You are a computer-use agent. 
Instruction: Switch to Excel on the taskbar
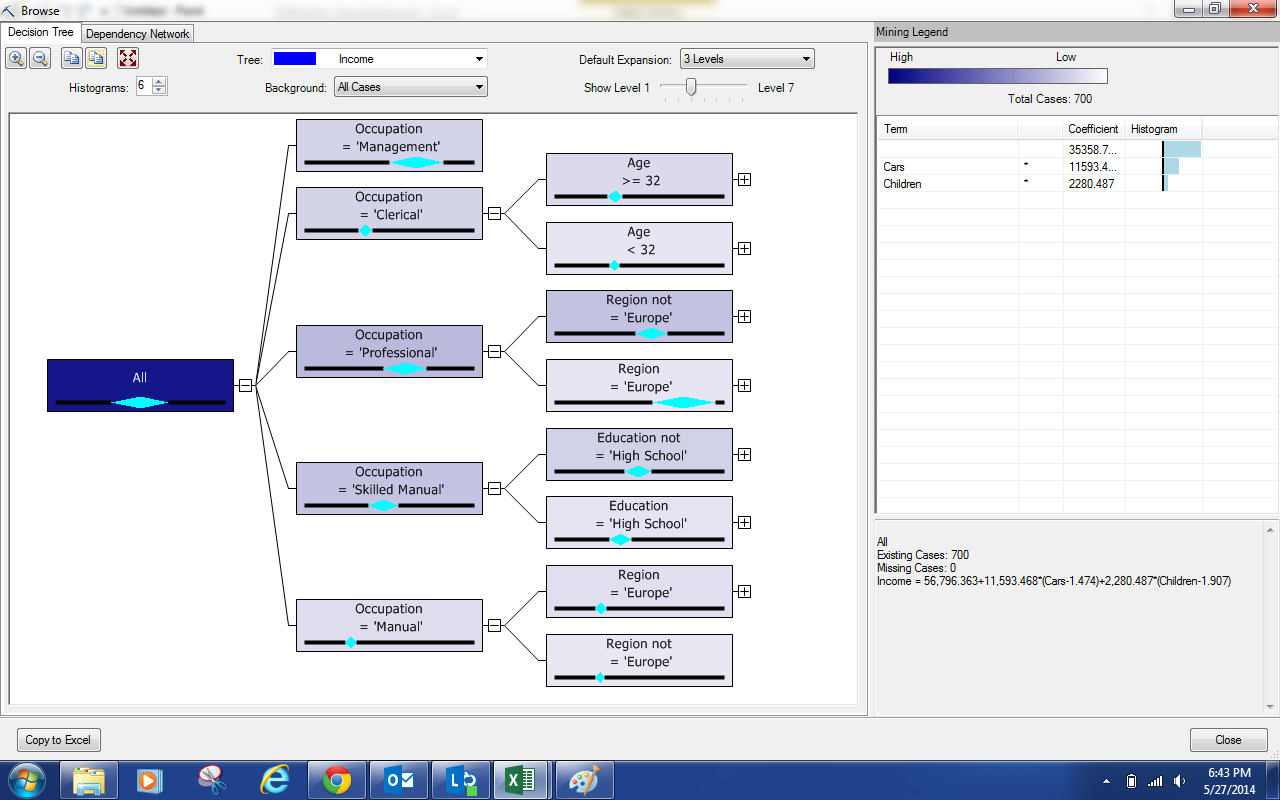click(x=521, y=780)
